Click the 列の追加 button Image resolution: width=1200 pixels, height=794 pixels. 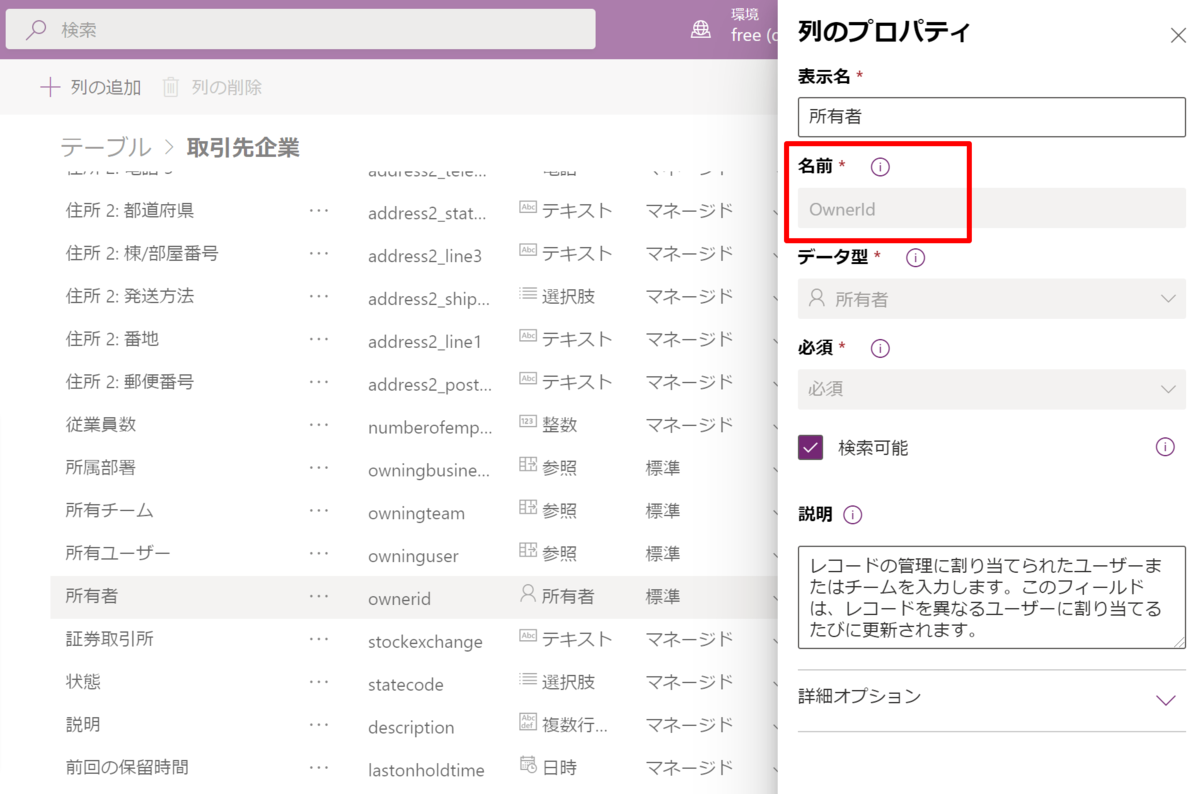[x=88, y=87]
